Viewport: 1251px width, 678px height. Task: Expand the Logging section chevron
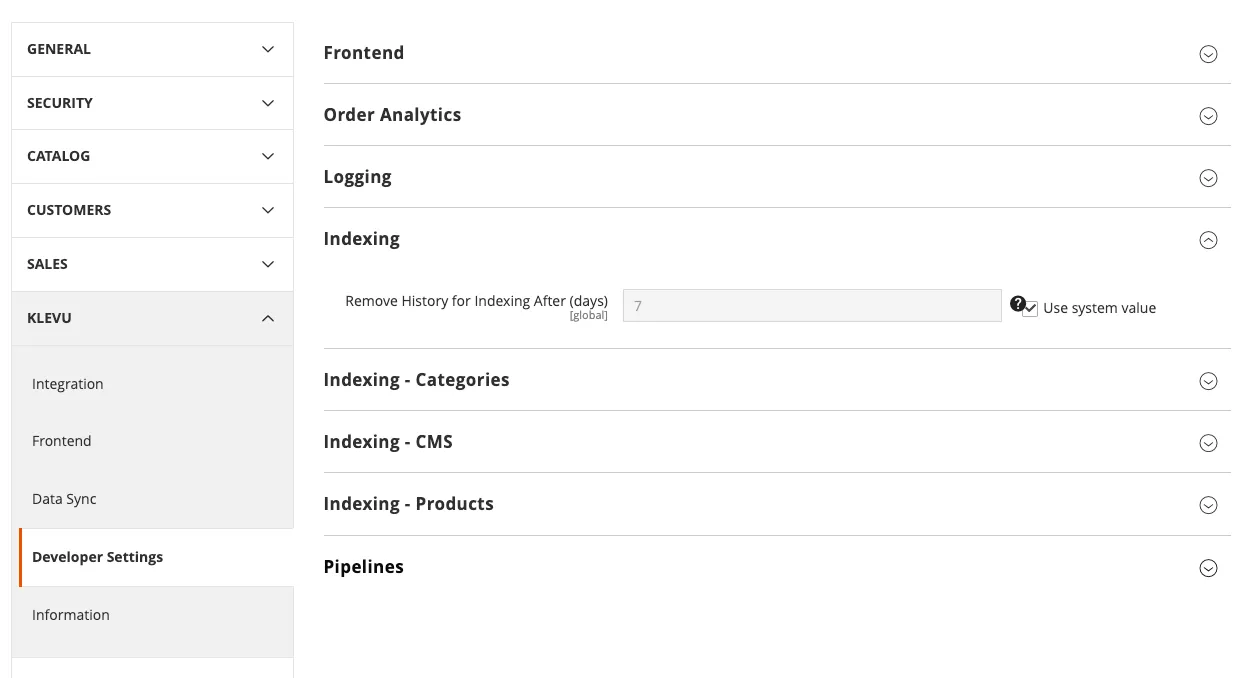click(x=1208, y=178)
